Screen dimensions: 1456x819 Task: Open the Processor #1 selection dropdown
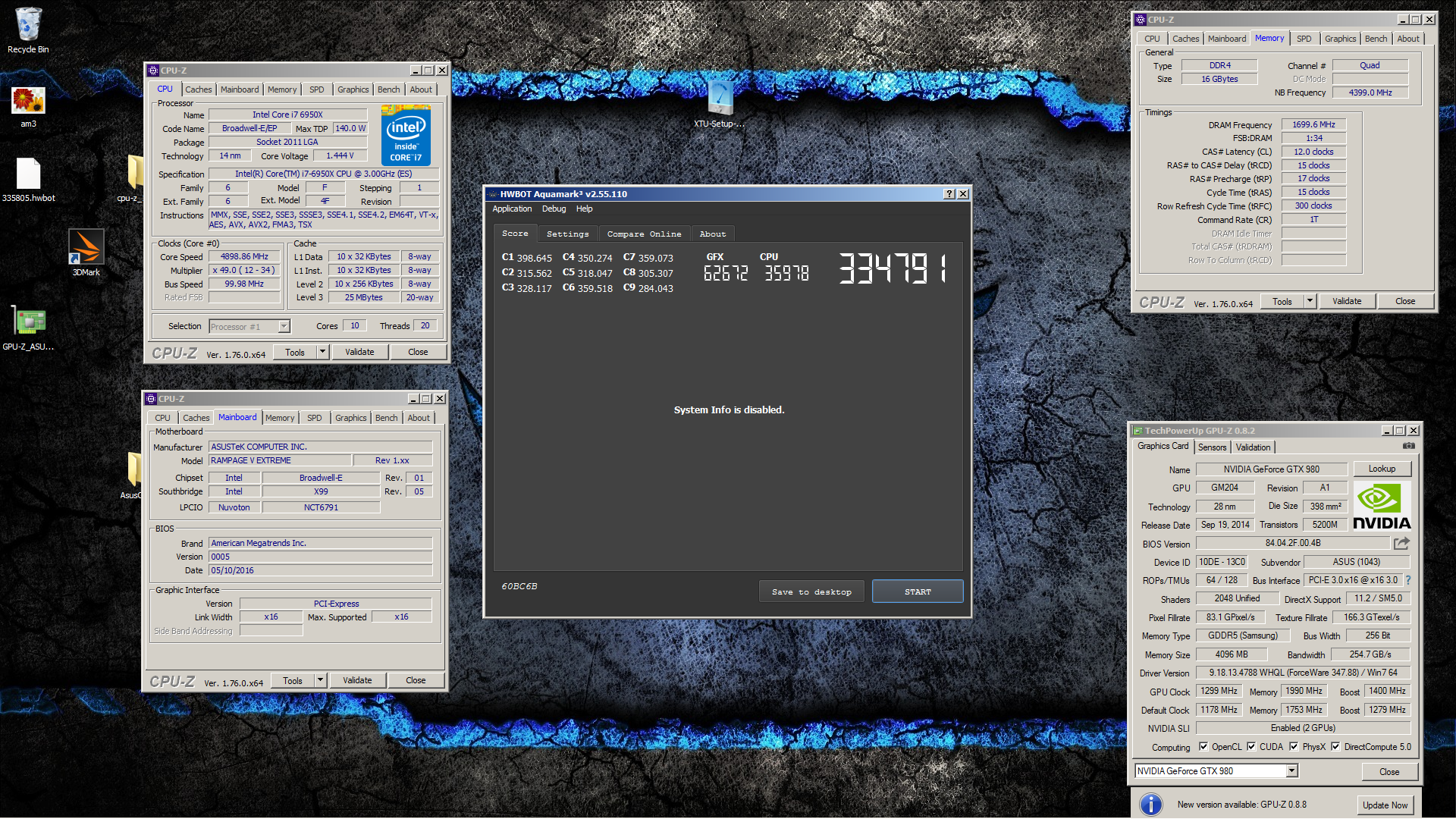pos(249,327)
